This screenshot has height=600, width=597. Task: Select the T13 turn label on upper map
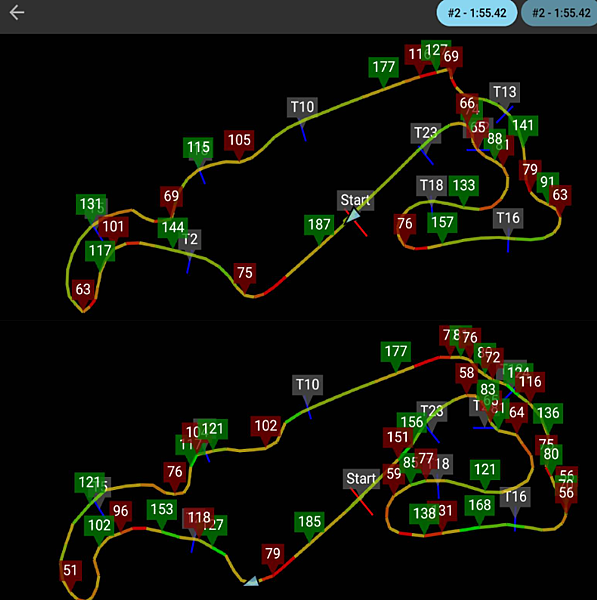[x=504, y=92]
